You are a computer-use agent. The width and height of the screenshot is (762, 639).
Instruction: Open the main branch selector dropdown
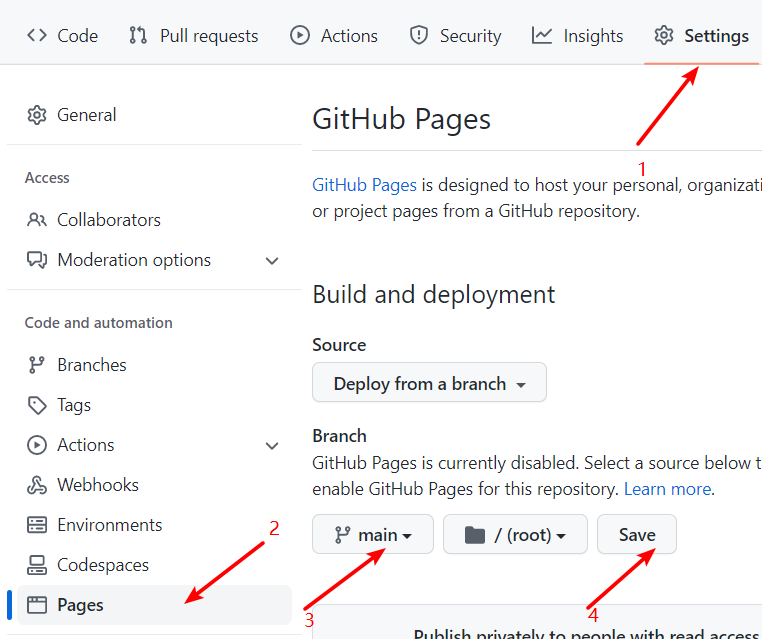coord(372,535)
